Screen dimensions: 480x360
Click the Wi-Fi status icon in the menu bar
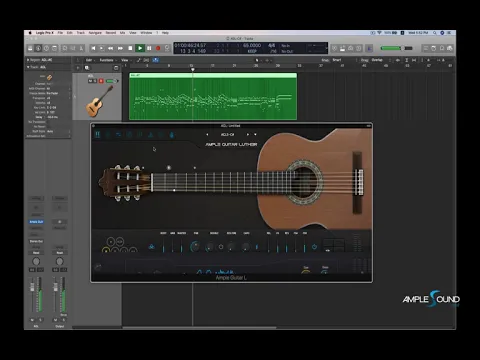coord(379,33)
